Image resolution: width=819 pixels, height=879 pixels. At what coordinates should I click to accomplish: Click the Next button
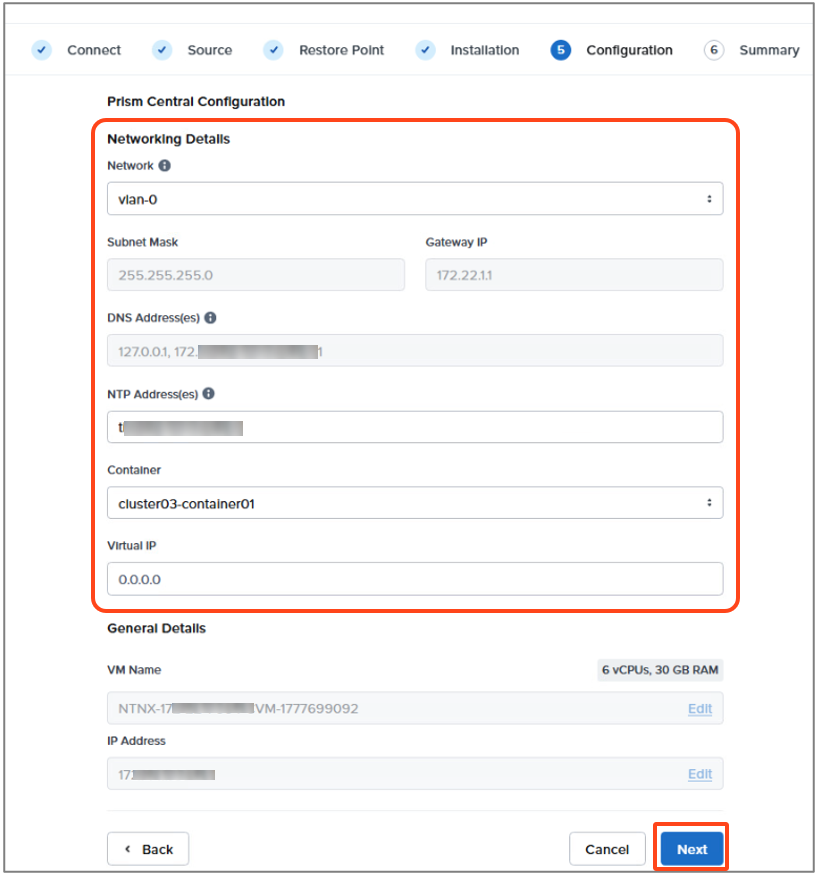692,849
